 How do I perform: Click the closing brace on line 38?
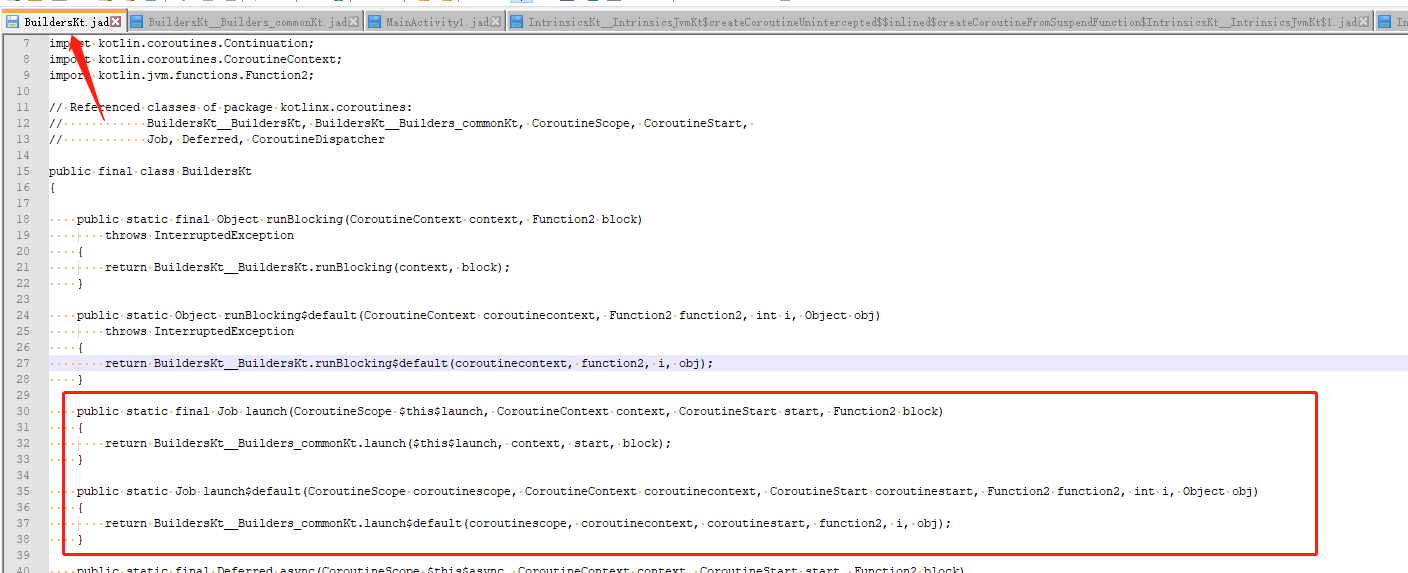click(x=81, y=539)
